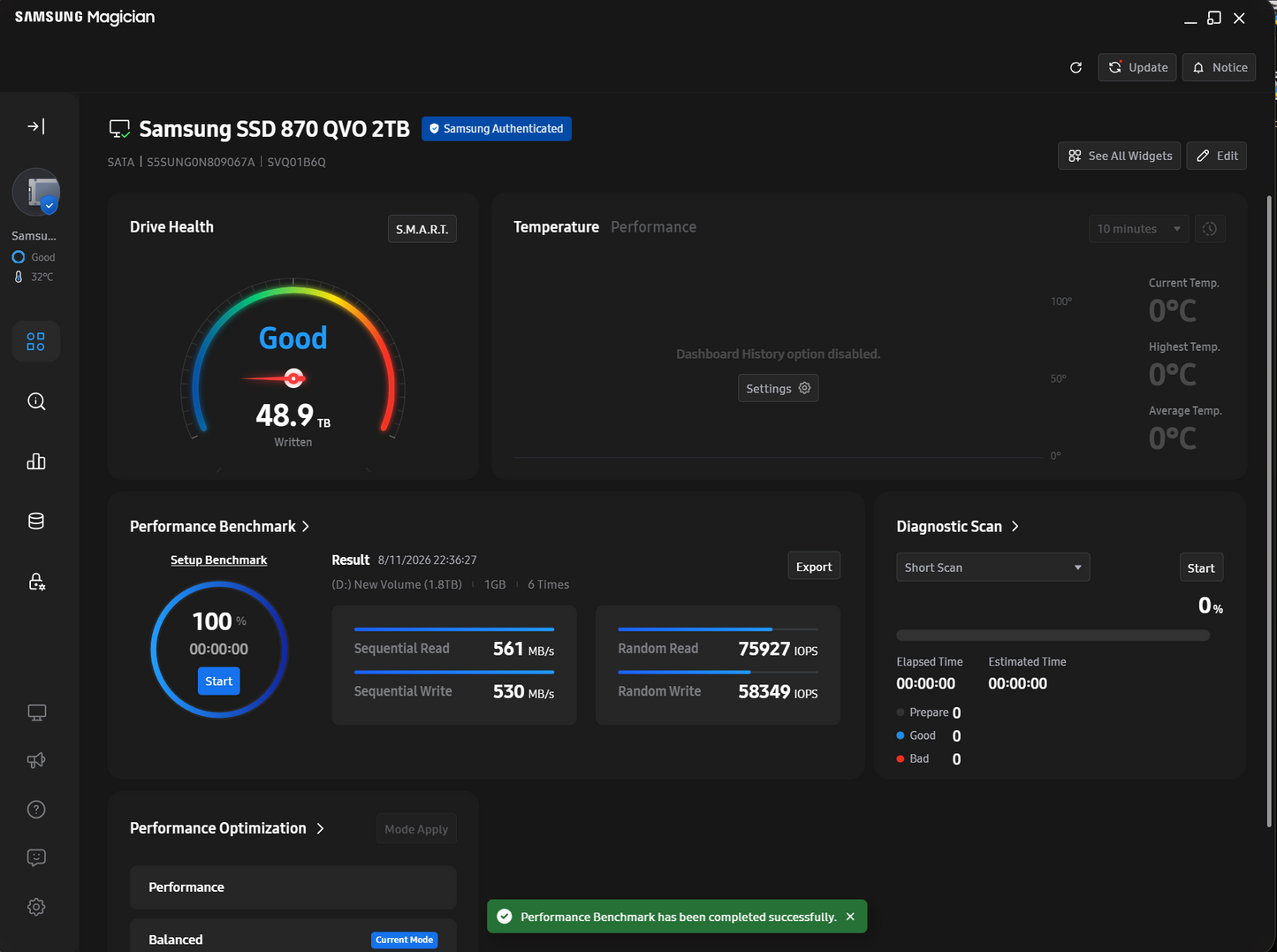
Task: Click the diagnostic scan progress bar
Action: click(1053, 636)
